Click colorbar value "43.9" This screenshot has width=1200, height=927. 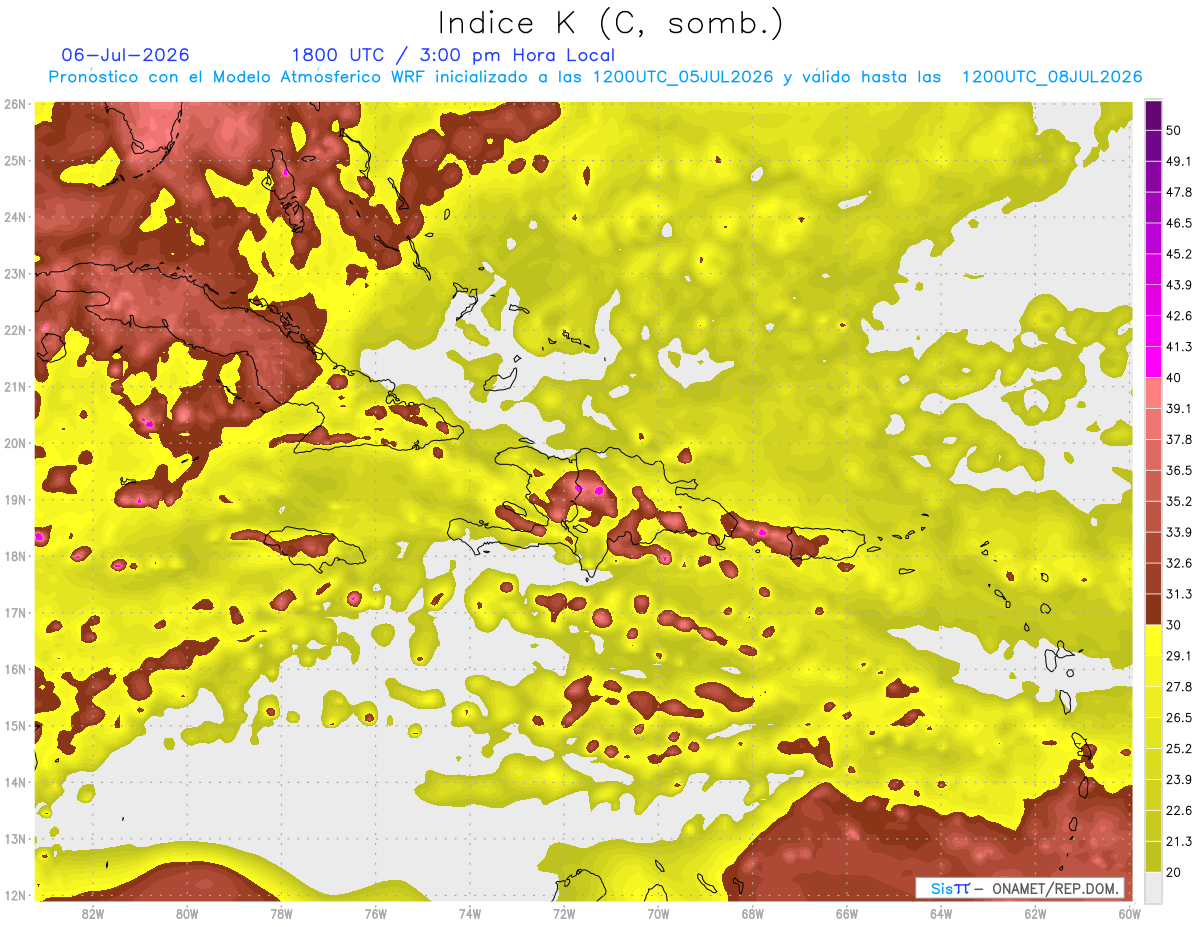pyautogui.click(x=1179, y=285)
